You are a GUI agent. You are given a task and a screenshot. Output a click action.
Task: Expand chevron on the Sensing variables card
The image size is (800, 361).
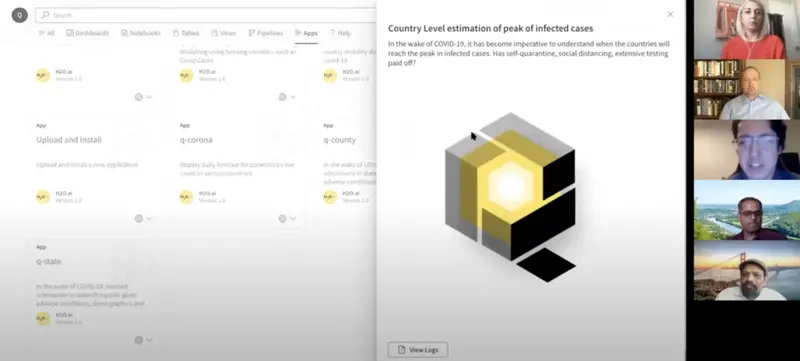pos(292,97)
